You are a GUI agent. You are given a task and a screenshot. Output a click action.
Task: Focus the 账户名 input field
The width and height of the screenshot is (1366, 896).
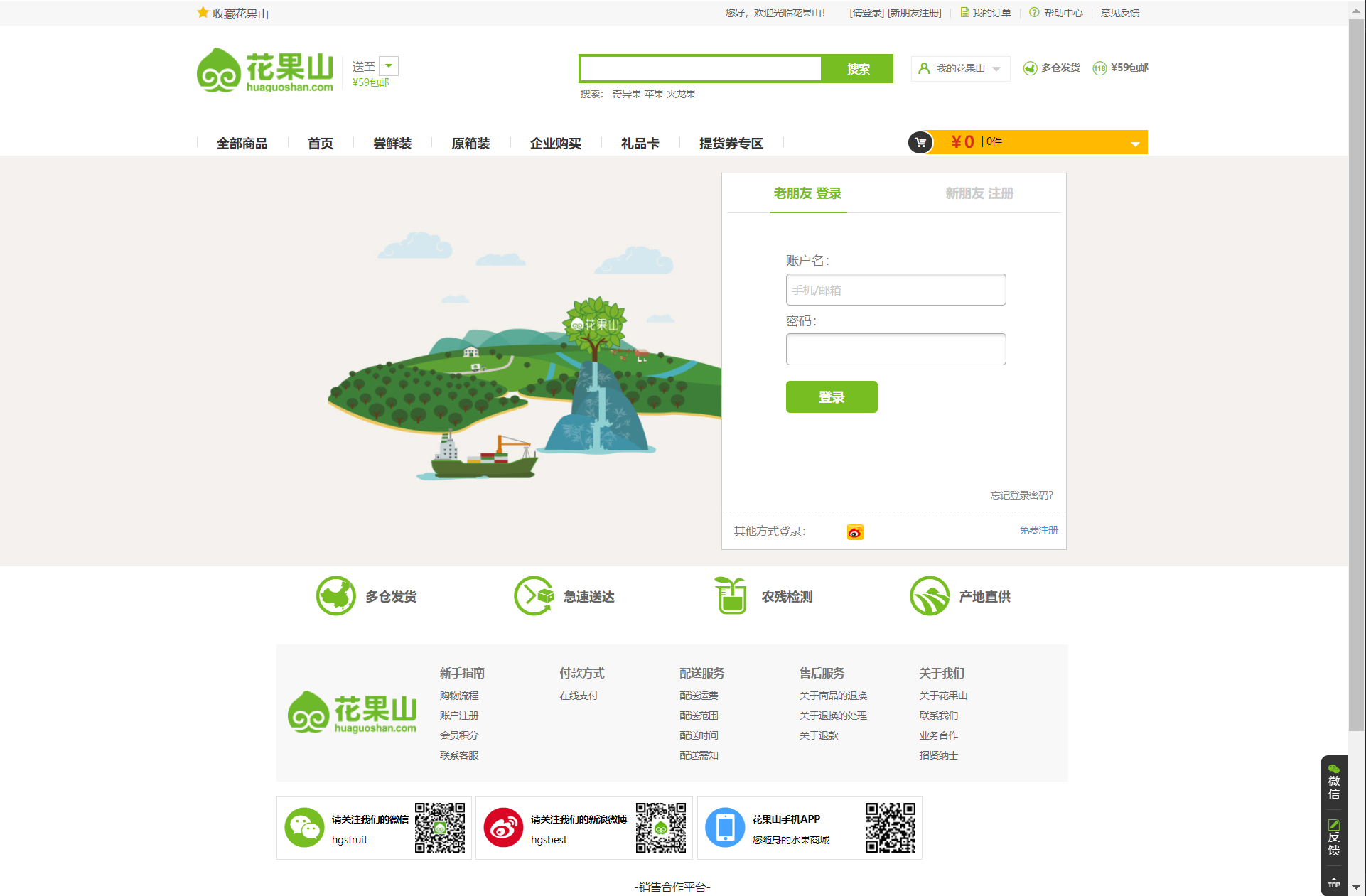coord(896,290)
